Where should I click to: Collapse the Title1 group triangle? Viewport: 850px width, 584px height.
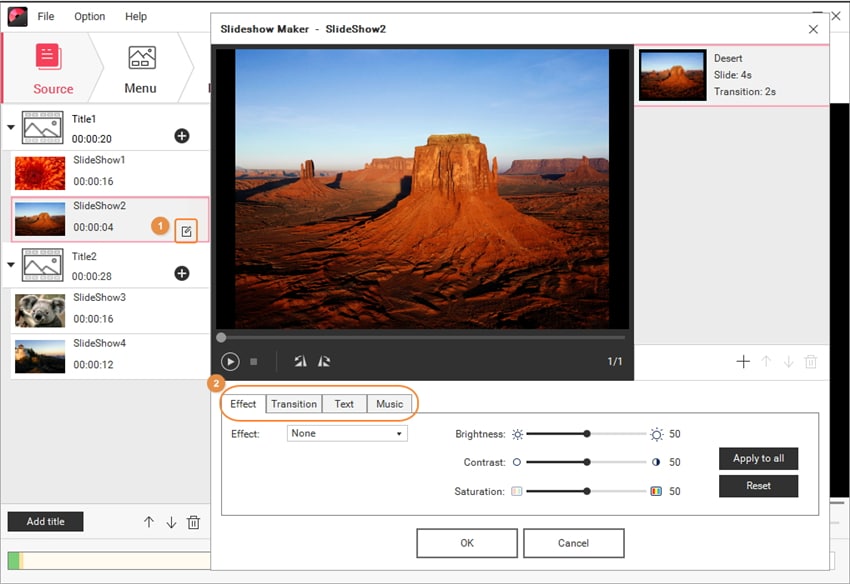[12, 127]
